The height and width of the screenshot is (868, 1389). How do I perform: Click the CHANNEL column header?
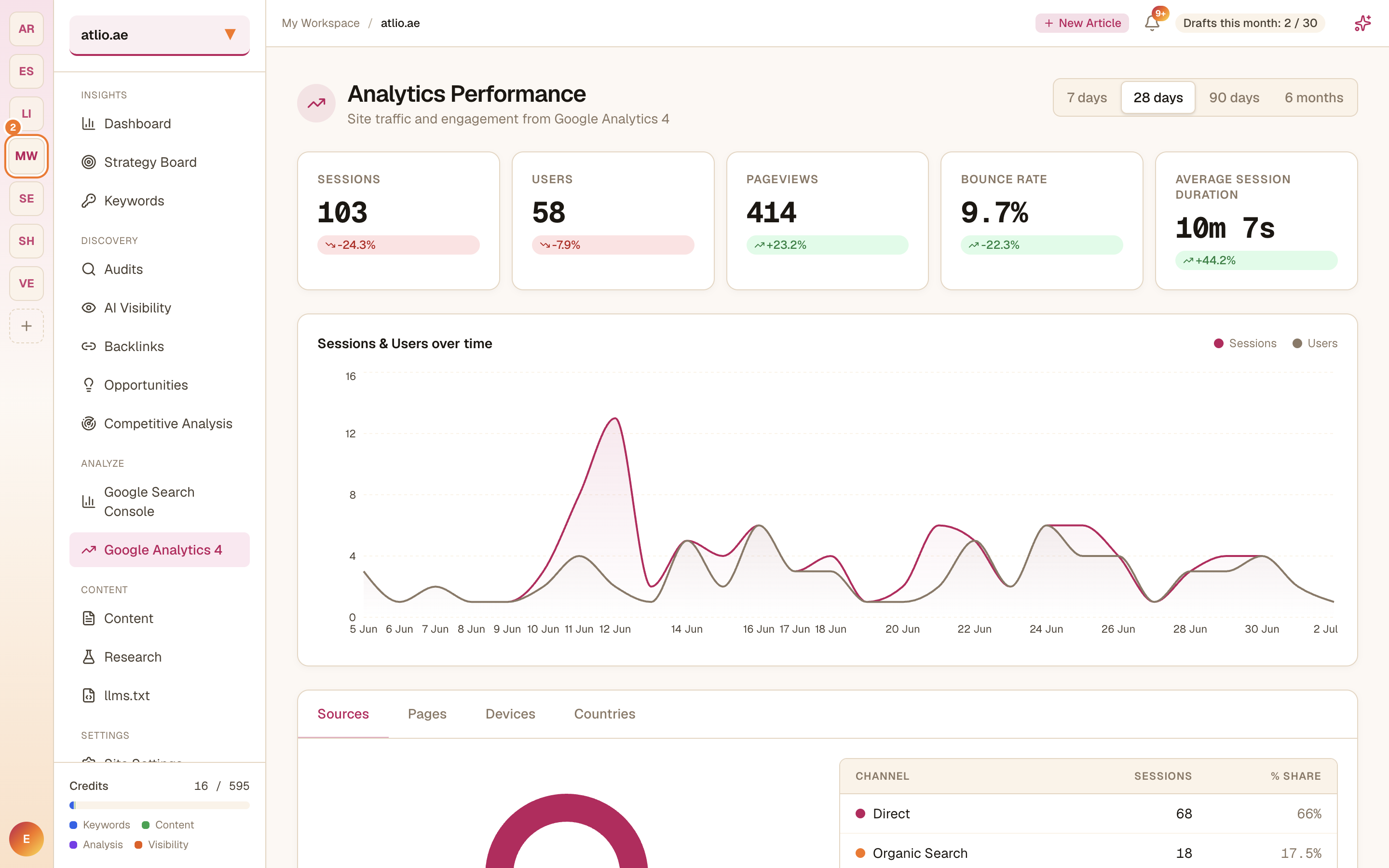coord(882,775)
